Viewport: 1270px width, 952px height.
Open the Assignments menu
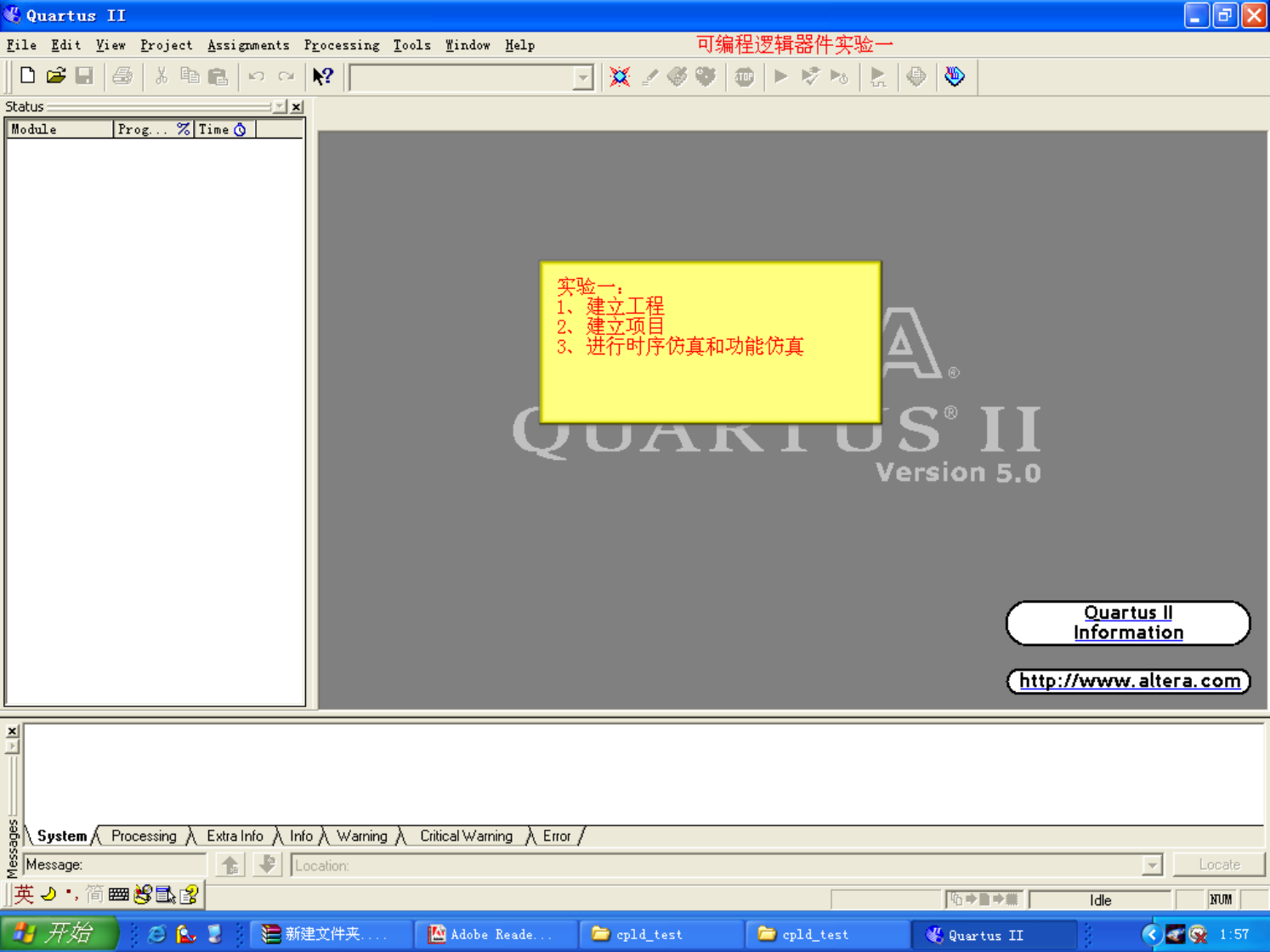(248, 45)
